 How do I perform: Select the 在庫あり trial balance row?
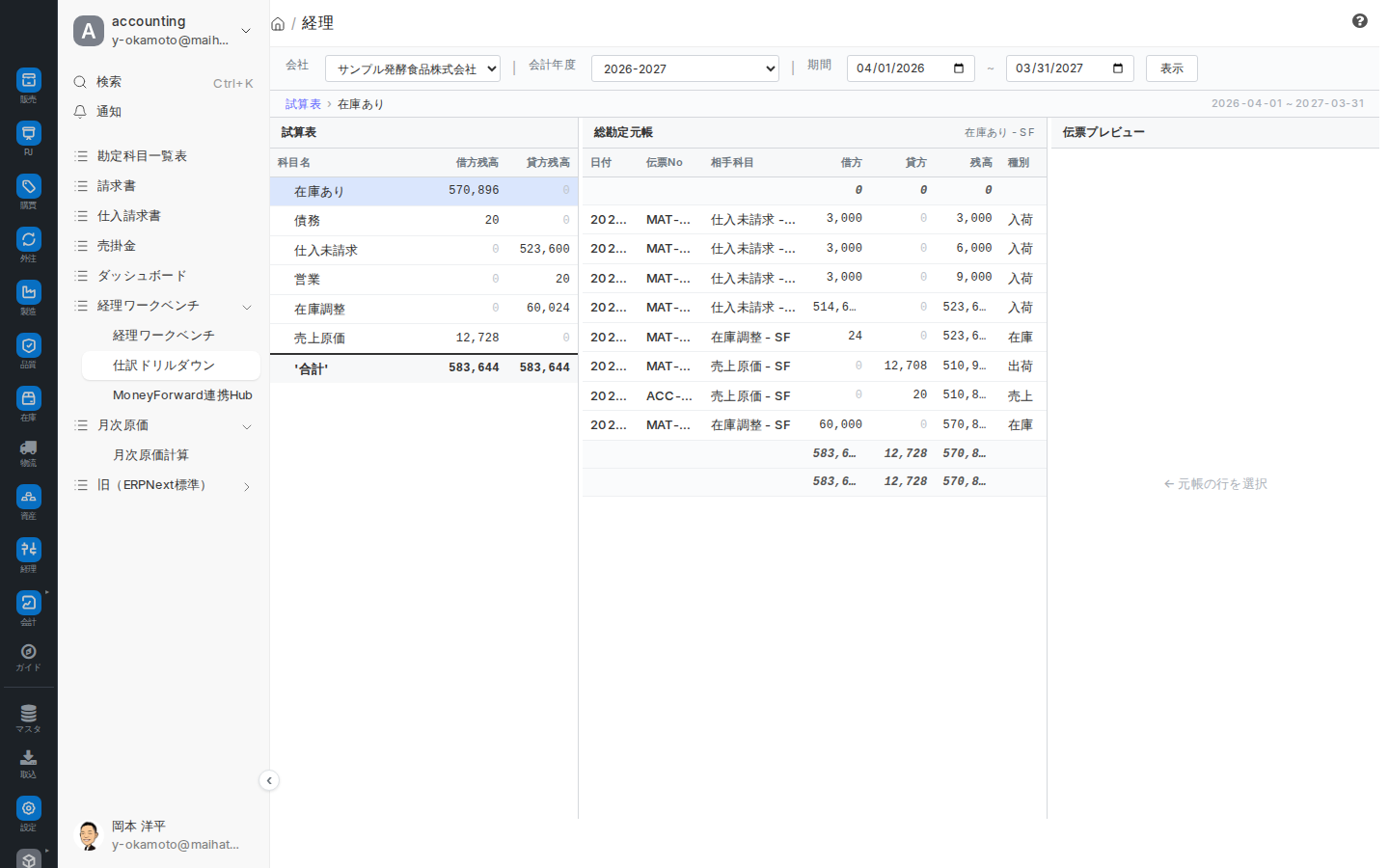(423, 191)
